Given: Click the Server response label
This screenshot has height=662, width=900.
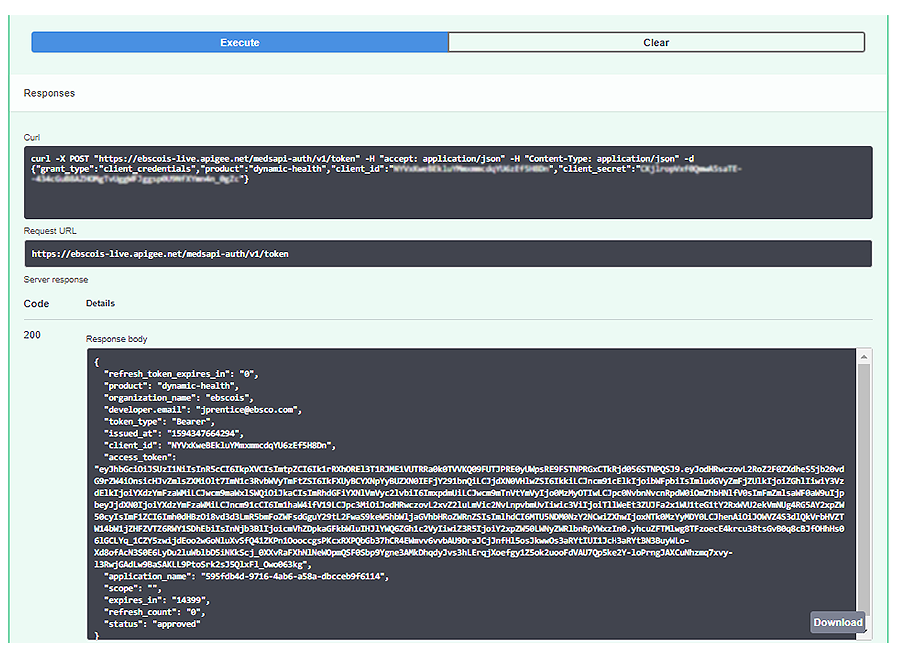Looking at the screenshot, I should coord(57,279).
